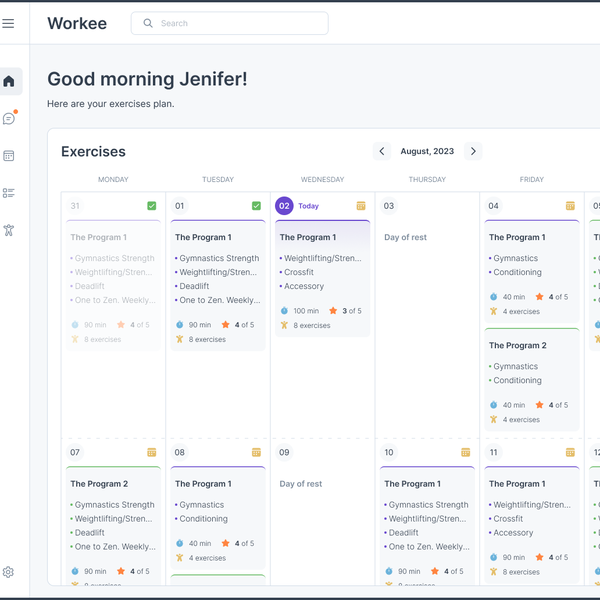600x600 pixels.
Task: Click Conditioning in day 04 Program 2
Action: click(x=517, y=380)
